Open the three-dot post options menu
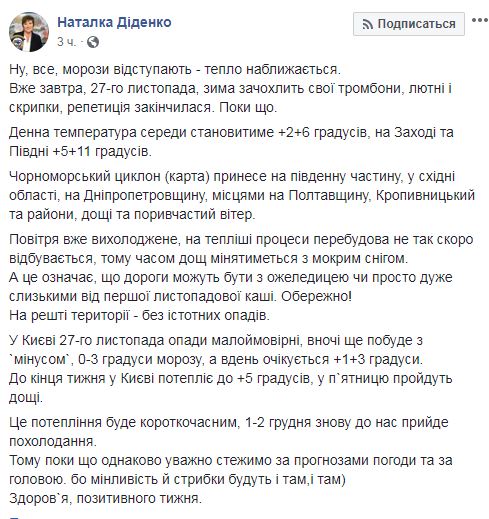 (480, 20)
